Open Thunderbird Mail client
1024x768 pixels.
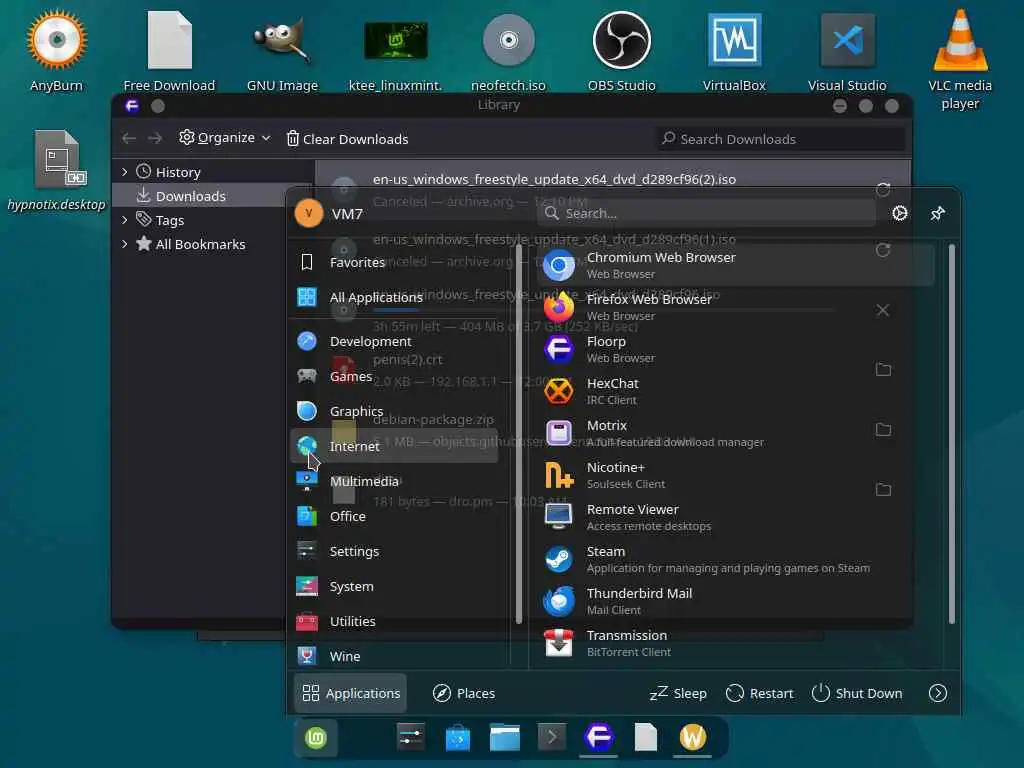(x=735, y=601)
